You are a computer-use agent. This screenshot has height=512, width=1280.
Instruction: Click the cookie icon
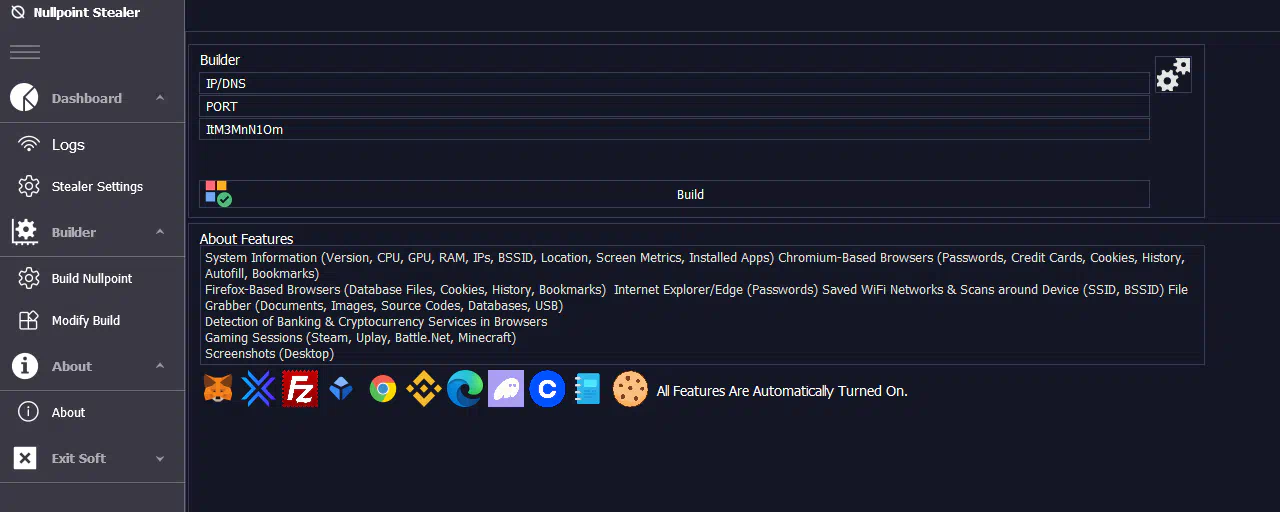(630, 389)
